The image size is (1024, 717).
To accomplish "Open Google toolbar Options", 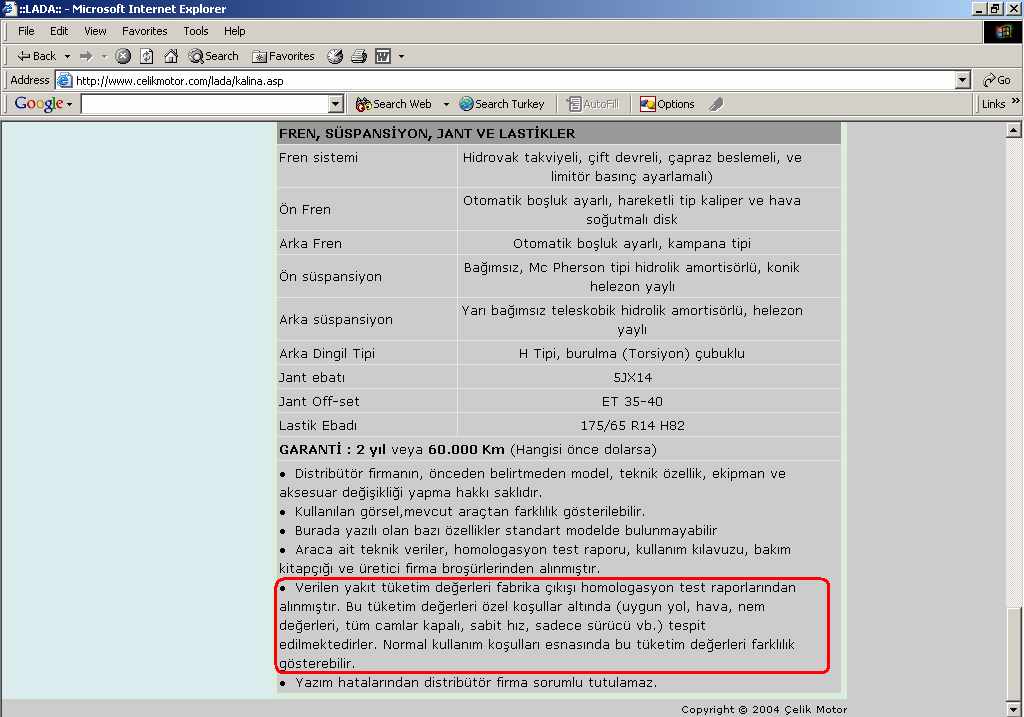I will [667, 104].
